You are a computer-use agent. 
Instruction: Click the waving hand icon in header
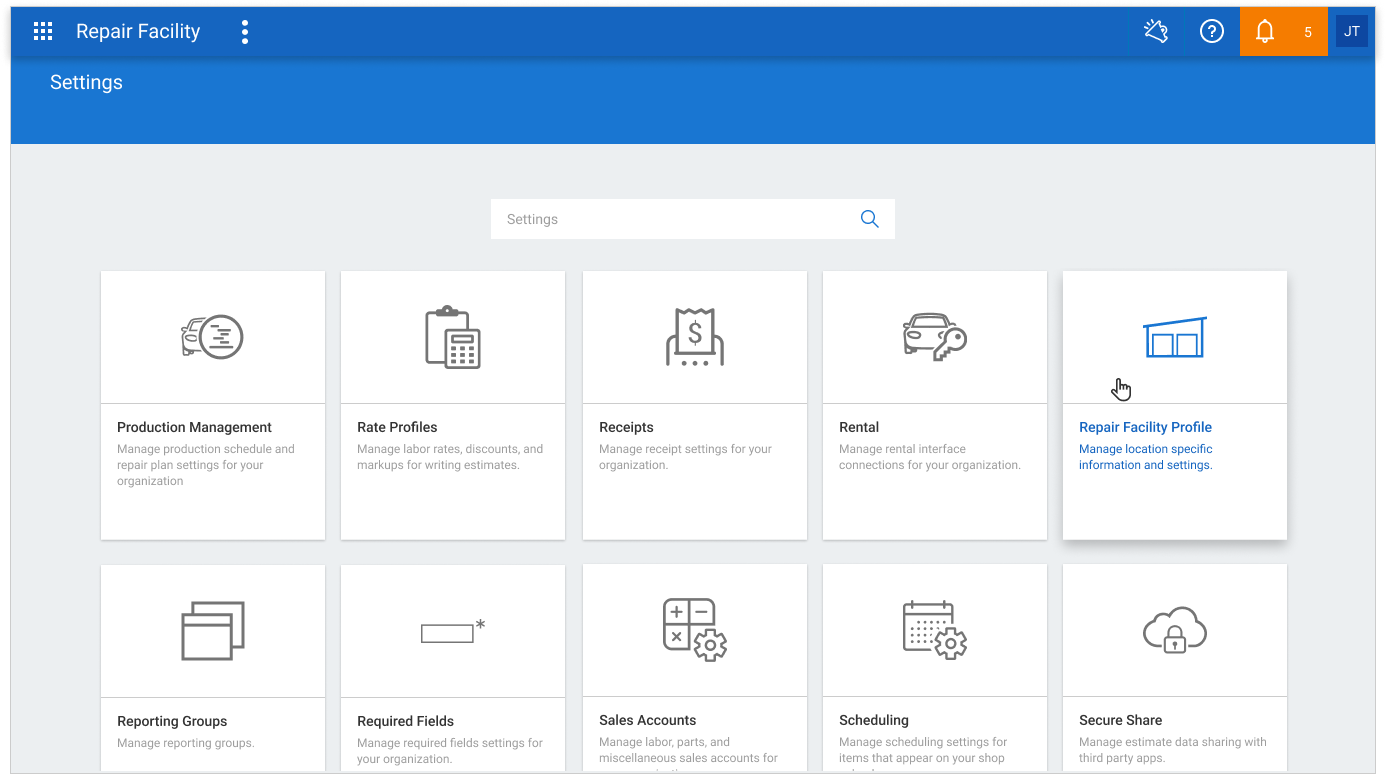[1156, 32]
